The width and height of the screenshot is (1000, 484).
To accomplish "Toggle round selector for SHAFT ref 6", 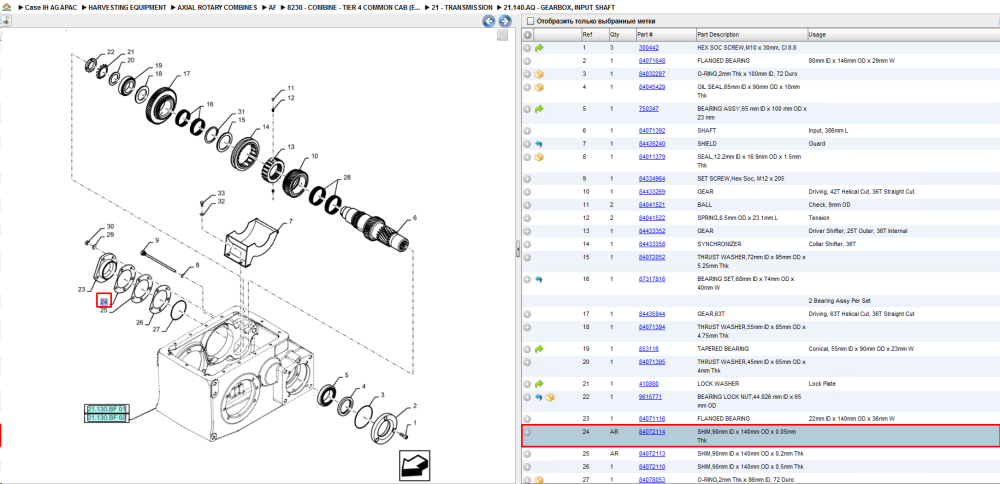I will pyautogui.click(x=527, y=131).
